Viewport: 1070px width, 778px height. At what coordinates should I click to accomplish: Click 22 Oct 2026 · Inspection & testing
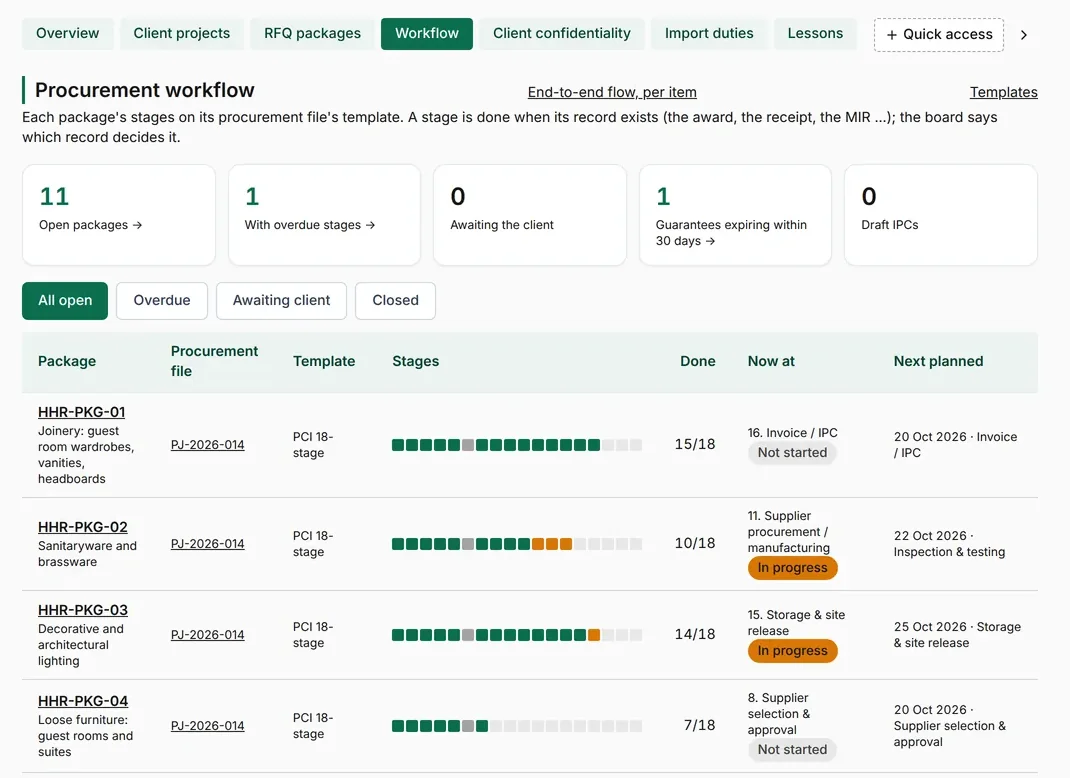coord(949,544)
